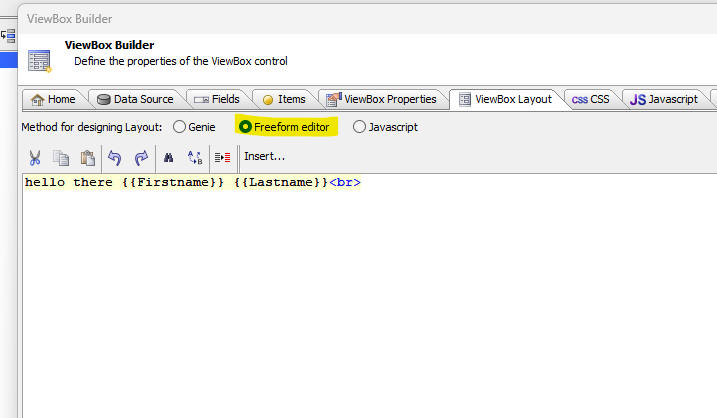Click the Cut scissors icon
The height and width of the screenshot is (418, 717).
(x=35, y=157)
